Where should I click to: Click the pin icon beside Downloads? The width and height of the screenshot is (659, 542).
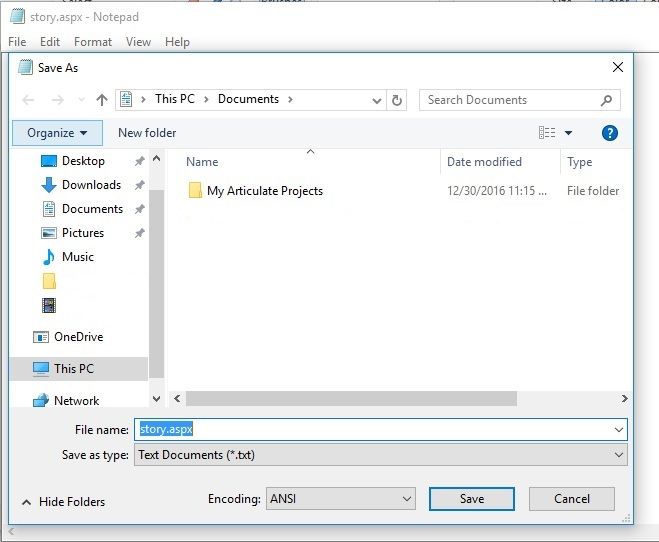pyautogui.click(x=140, y=185)
